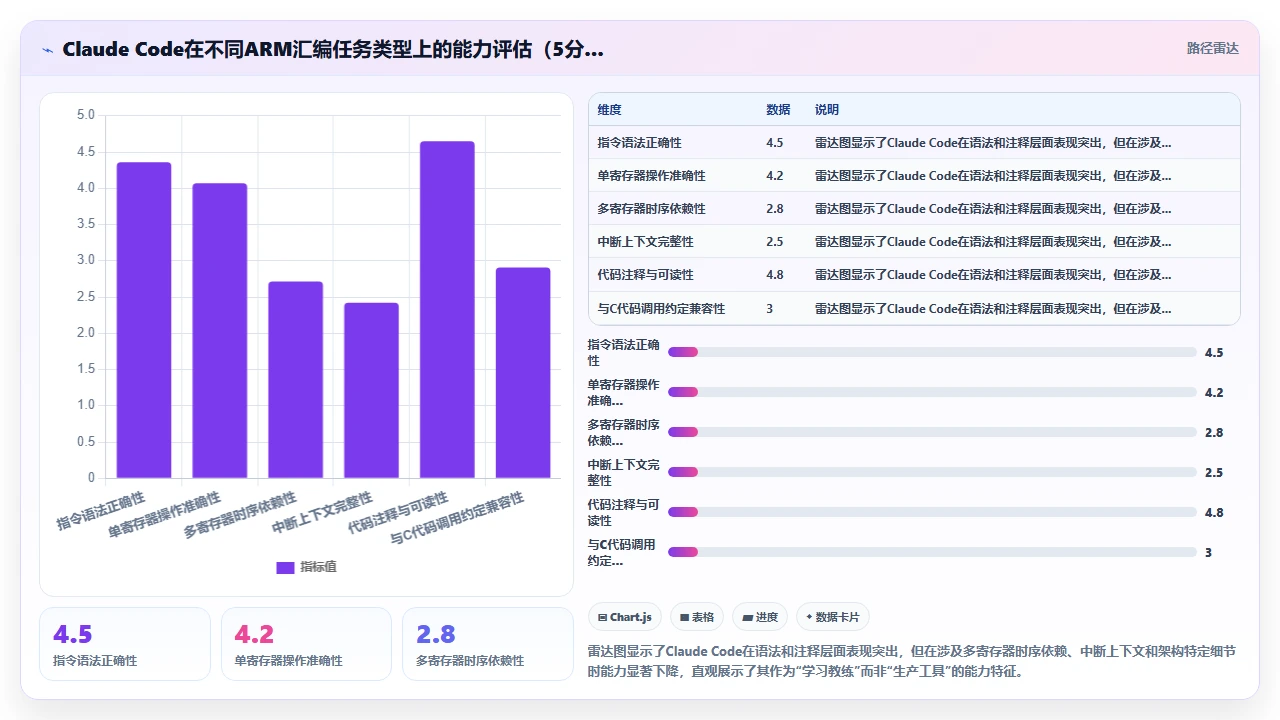Select table cell 单寄存器操作准确性

(652, 176)
